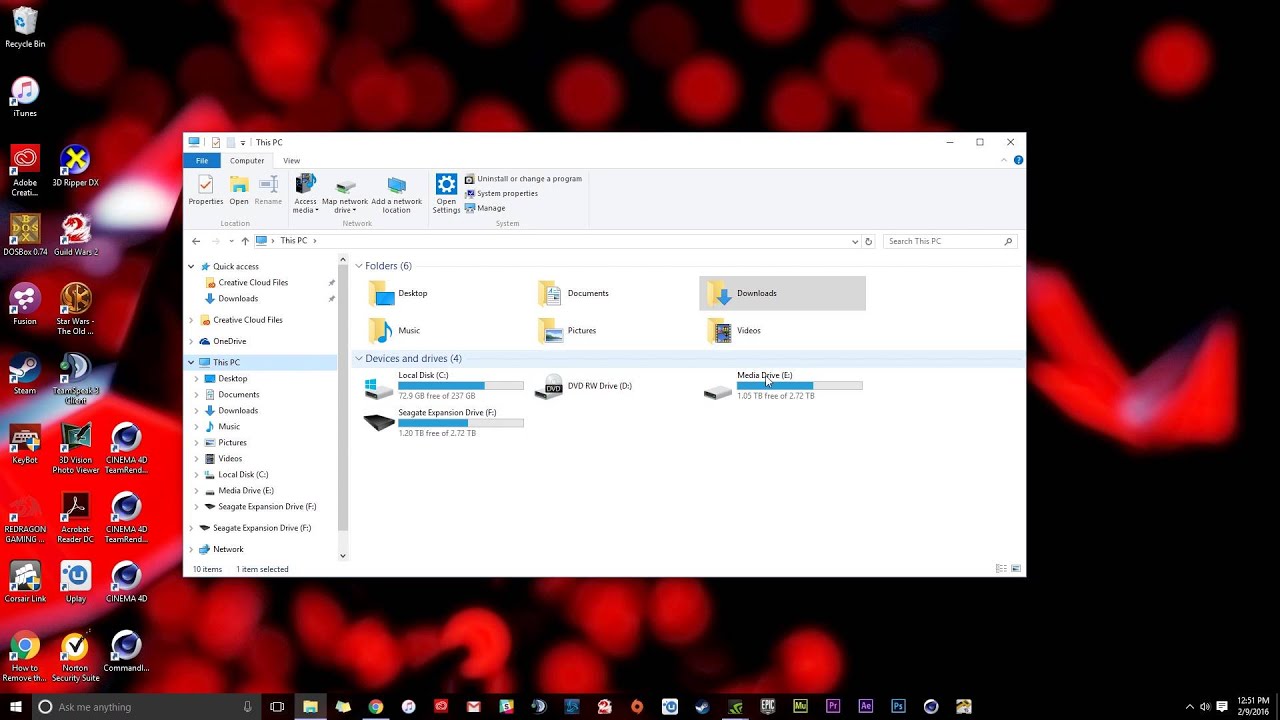This screenshot has height=720, width=1280.
Task: Open the Windows Start menu
Action: [x=15, y=706]
